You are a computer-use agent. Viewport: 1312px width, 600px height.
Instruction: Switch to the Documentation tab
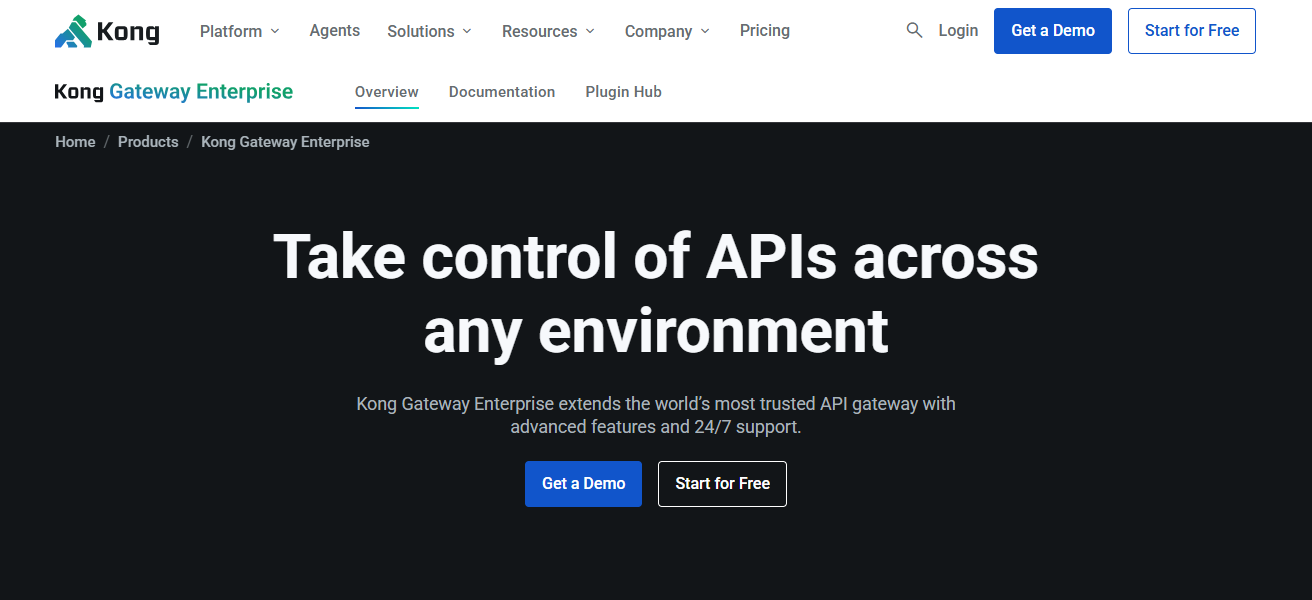(x=502, y=91)
